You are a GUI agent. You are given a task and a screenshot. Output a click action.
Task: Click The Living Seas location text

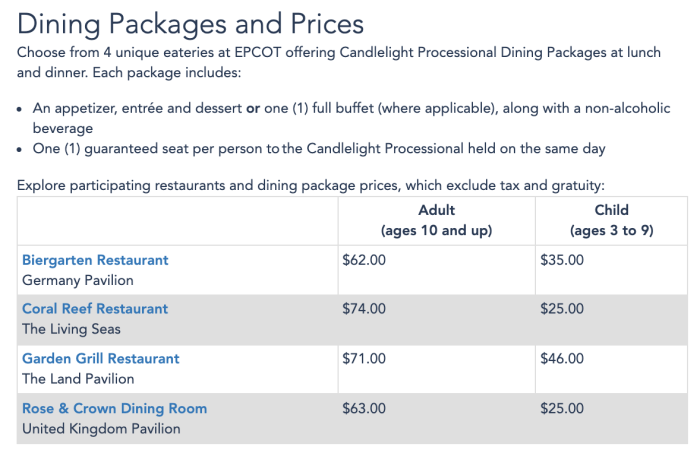pyautogui.click(x=71, y=329)
